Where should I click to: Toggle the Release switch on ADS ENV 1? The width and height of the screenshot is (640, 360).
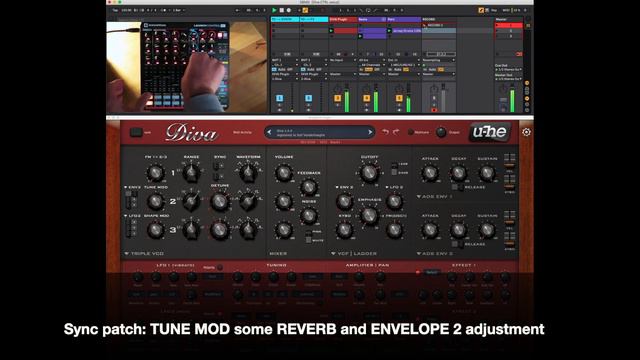click(x=458, y=187)
